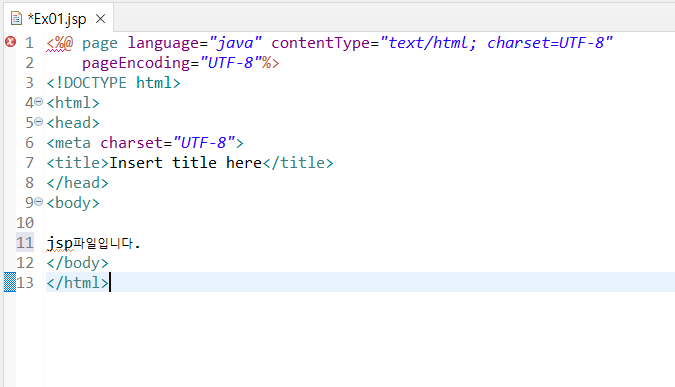Click the '"java"' value on line 1
Viewport: 675px width, 387px height.
235,43
